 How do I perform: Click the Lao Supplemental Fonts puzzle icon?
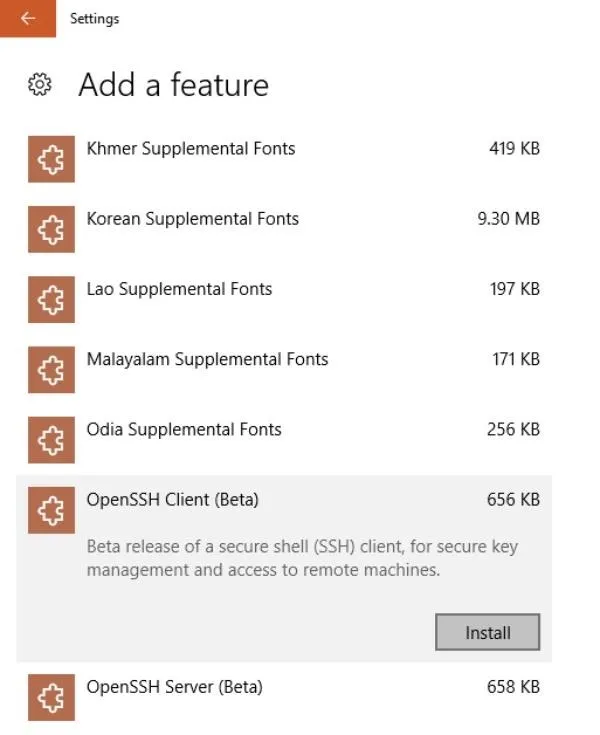point(51,300)
